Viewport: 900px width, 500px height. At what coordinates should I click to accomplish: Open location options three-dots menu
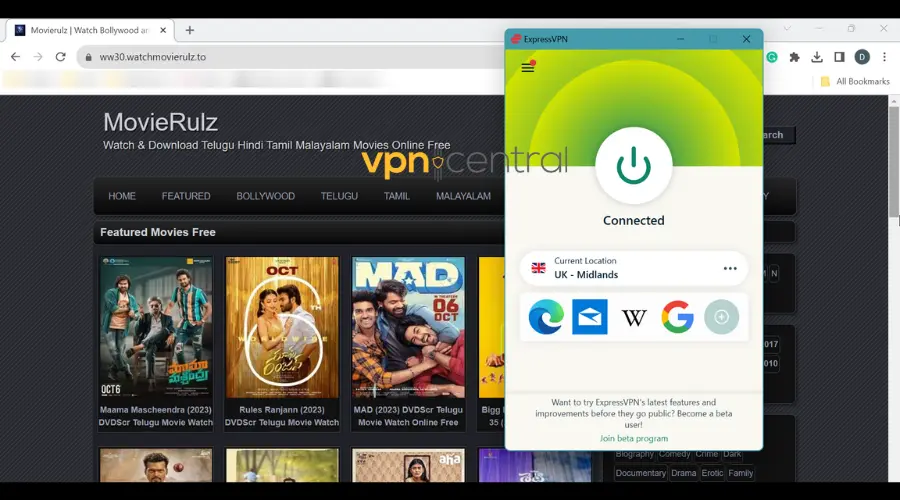pyautogui.click(x=730, y=268)
